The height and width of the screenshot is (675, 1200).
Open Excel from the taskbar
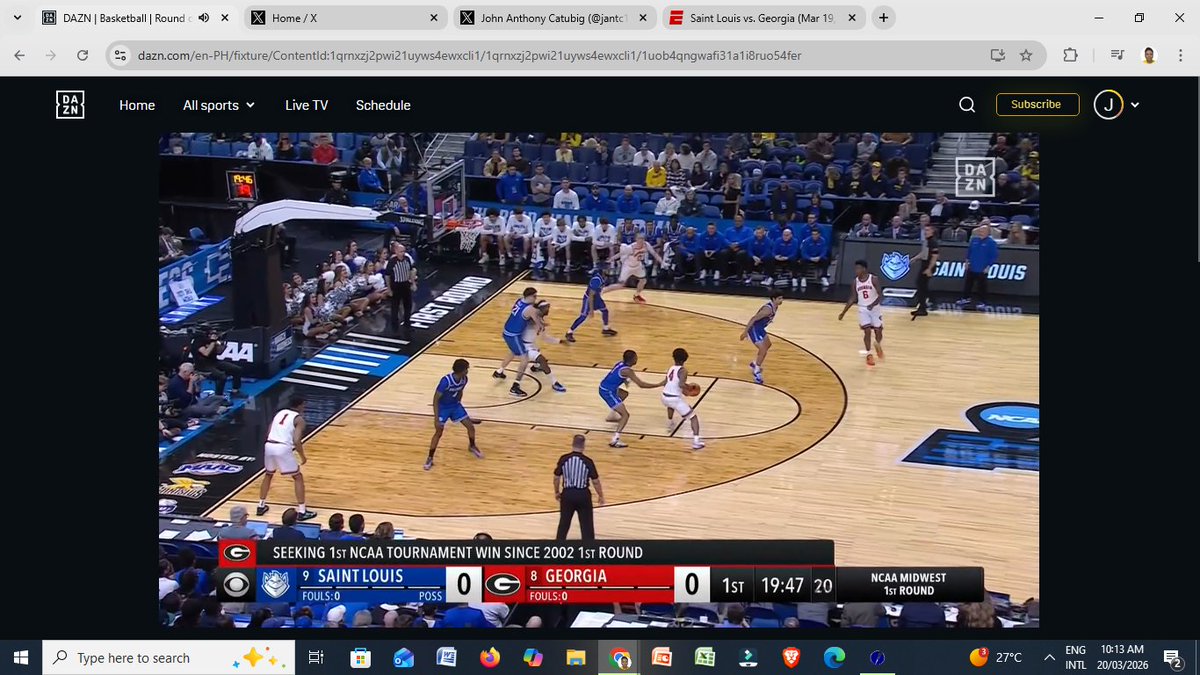point(704,658)
